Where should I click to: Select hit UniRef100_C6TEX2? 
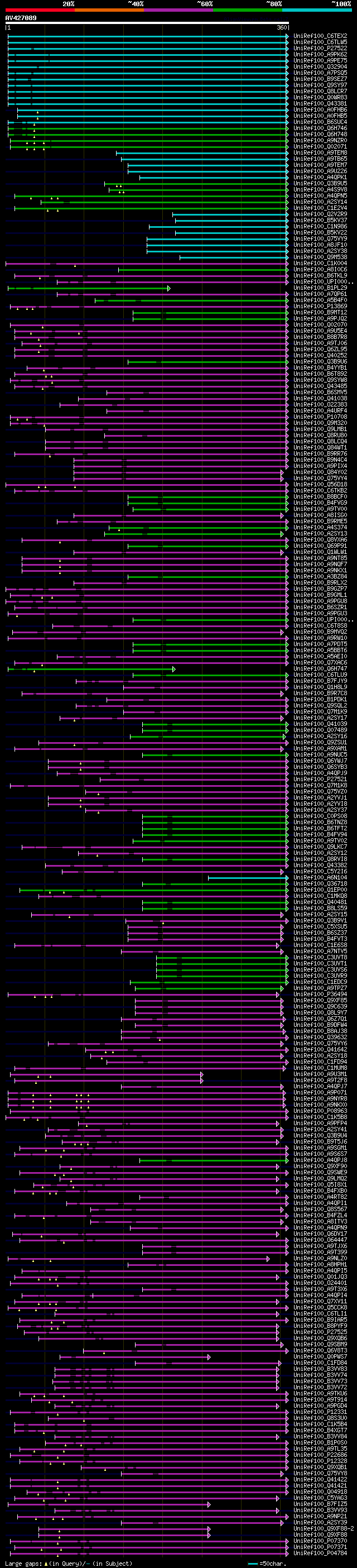(x=321, y=36)
